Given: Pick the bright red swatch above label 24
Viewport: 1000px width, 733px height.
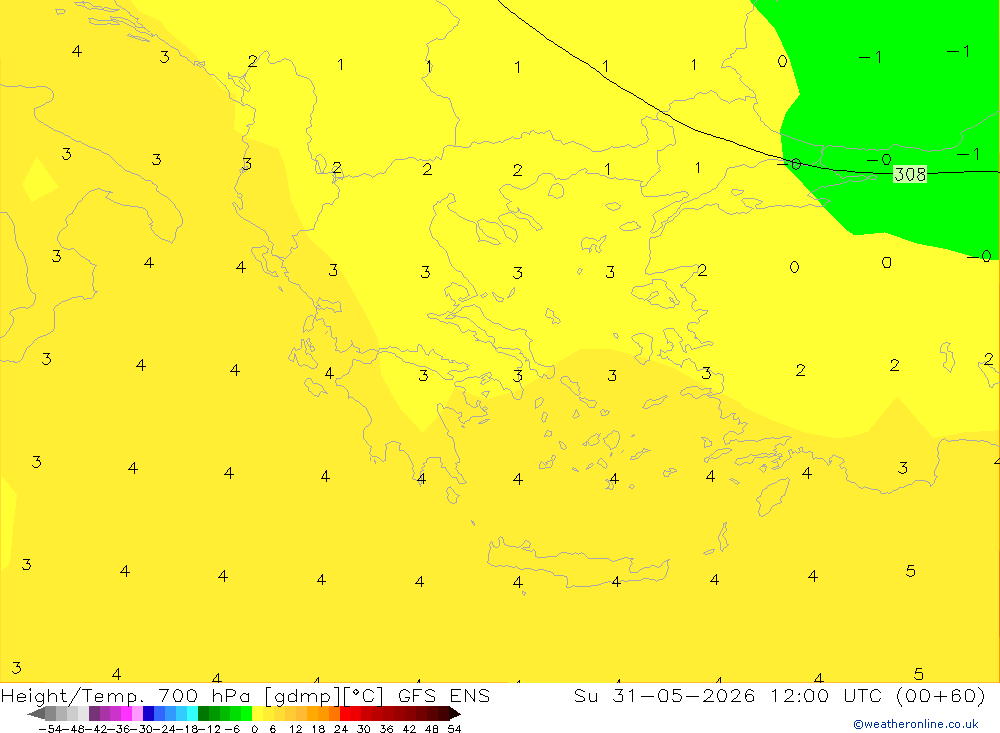Looking at the screenshot, I should 345,714.
